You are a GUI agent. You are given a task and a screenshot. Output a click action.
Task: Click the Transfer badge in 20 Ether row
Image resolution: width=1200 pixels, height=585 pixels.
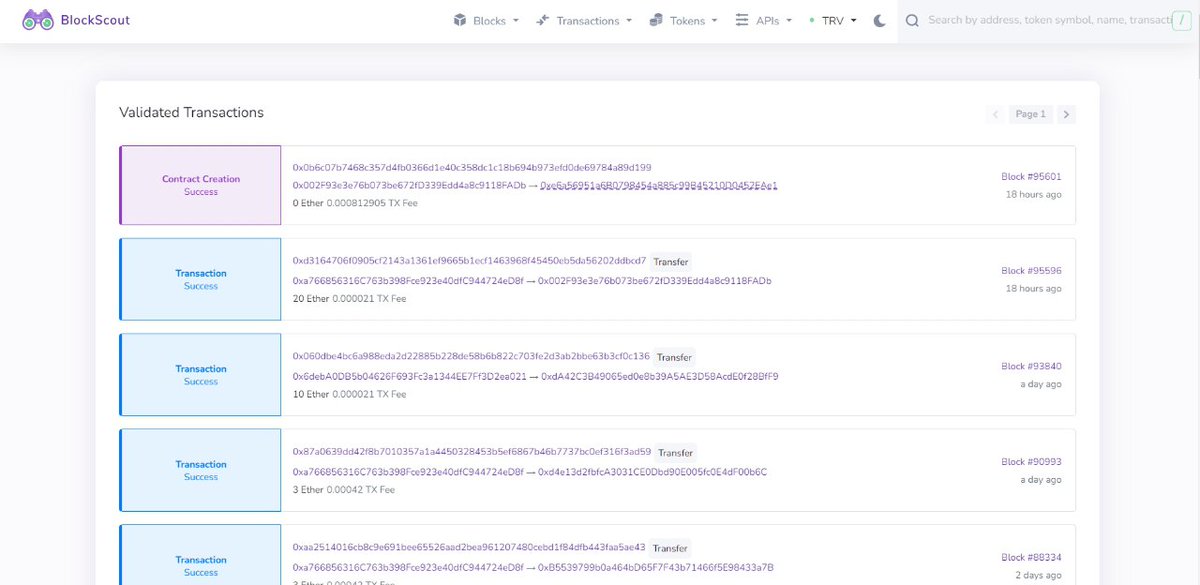point(671,262)
